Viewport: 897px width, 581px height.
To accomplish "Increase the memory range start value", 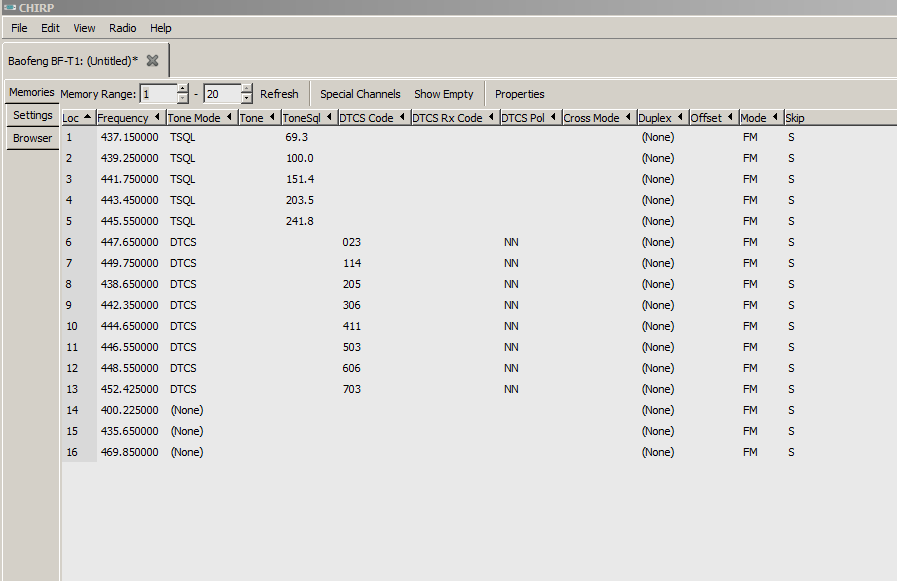I will pos(182,89).
